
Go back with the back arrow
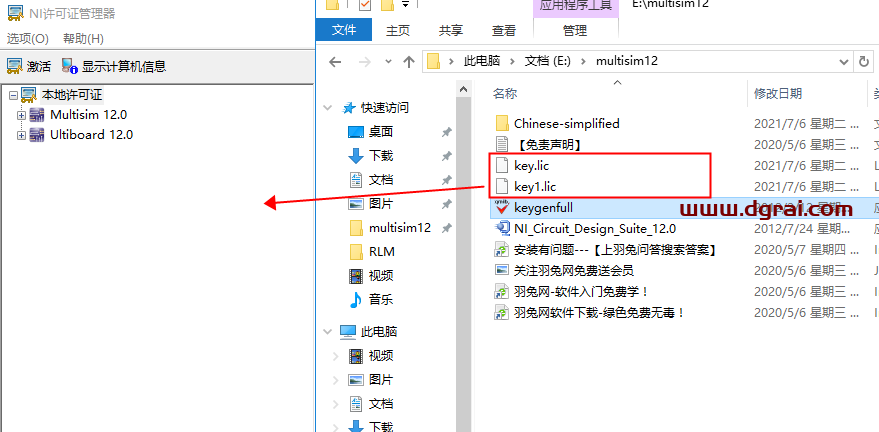[x=335, y=62]
